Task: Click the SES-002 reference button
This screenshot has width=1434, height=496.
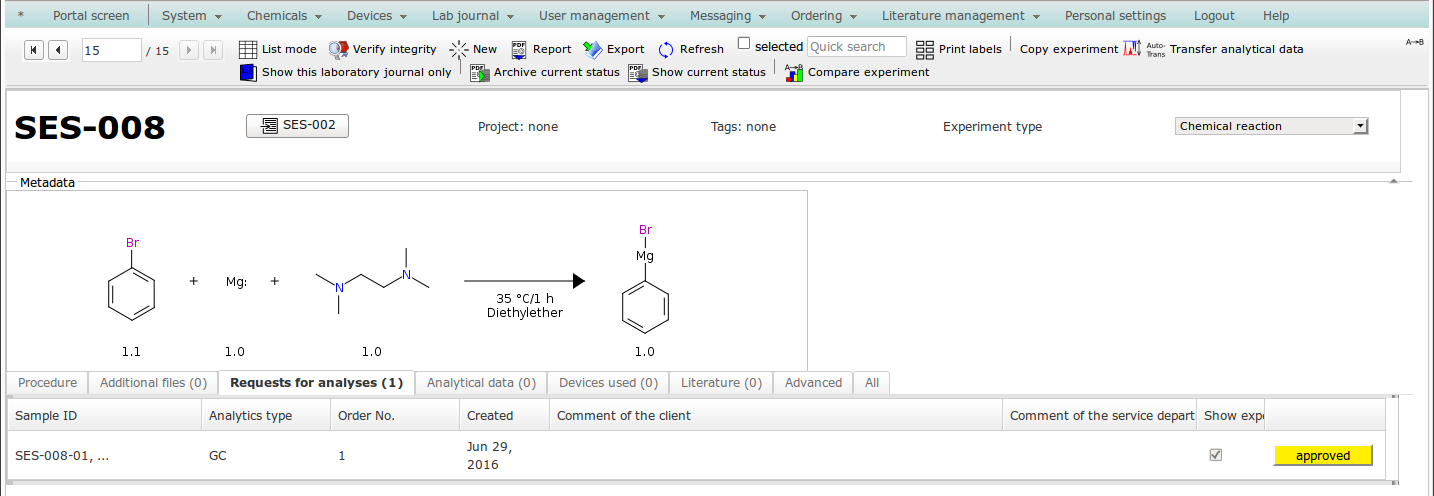Action: pos(297,125)
